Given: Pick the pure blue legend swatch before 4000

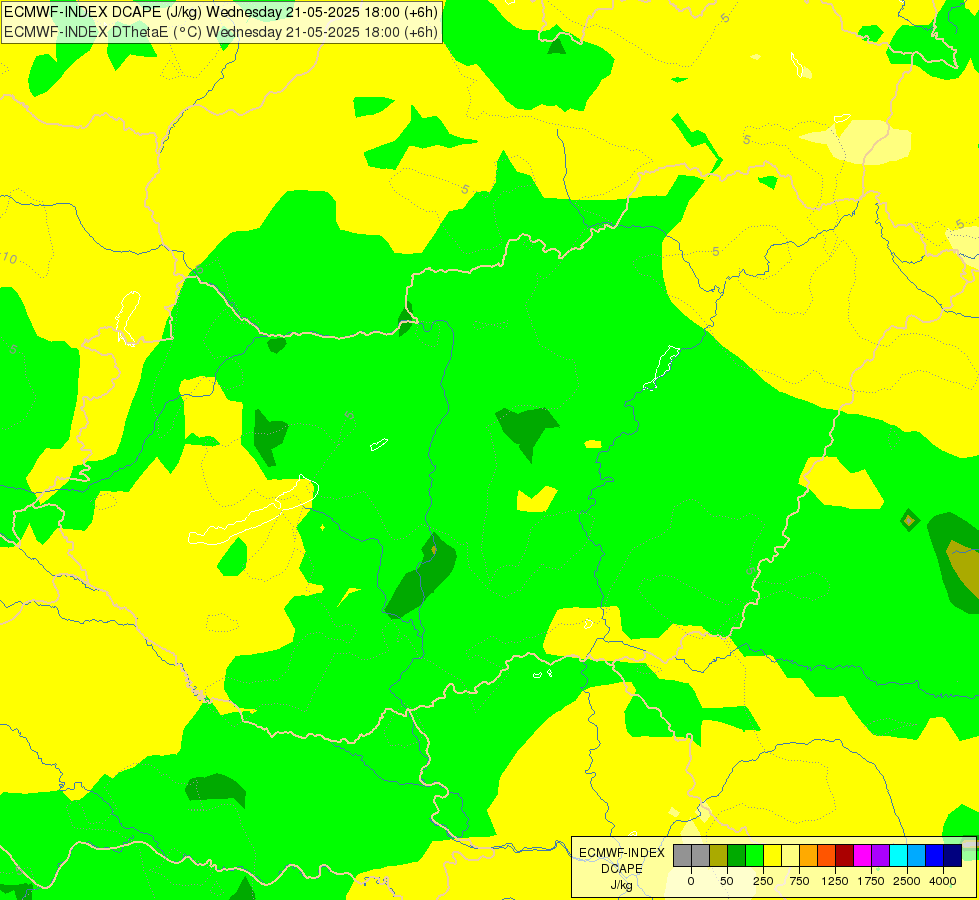Looking at the screenshot, I should pyautogui.click(x=935, y=856).
